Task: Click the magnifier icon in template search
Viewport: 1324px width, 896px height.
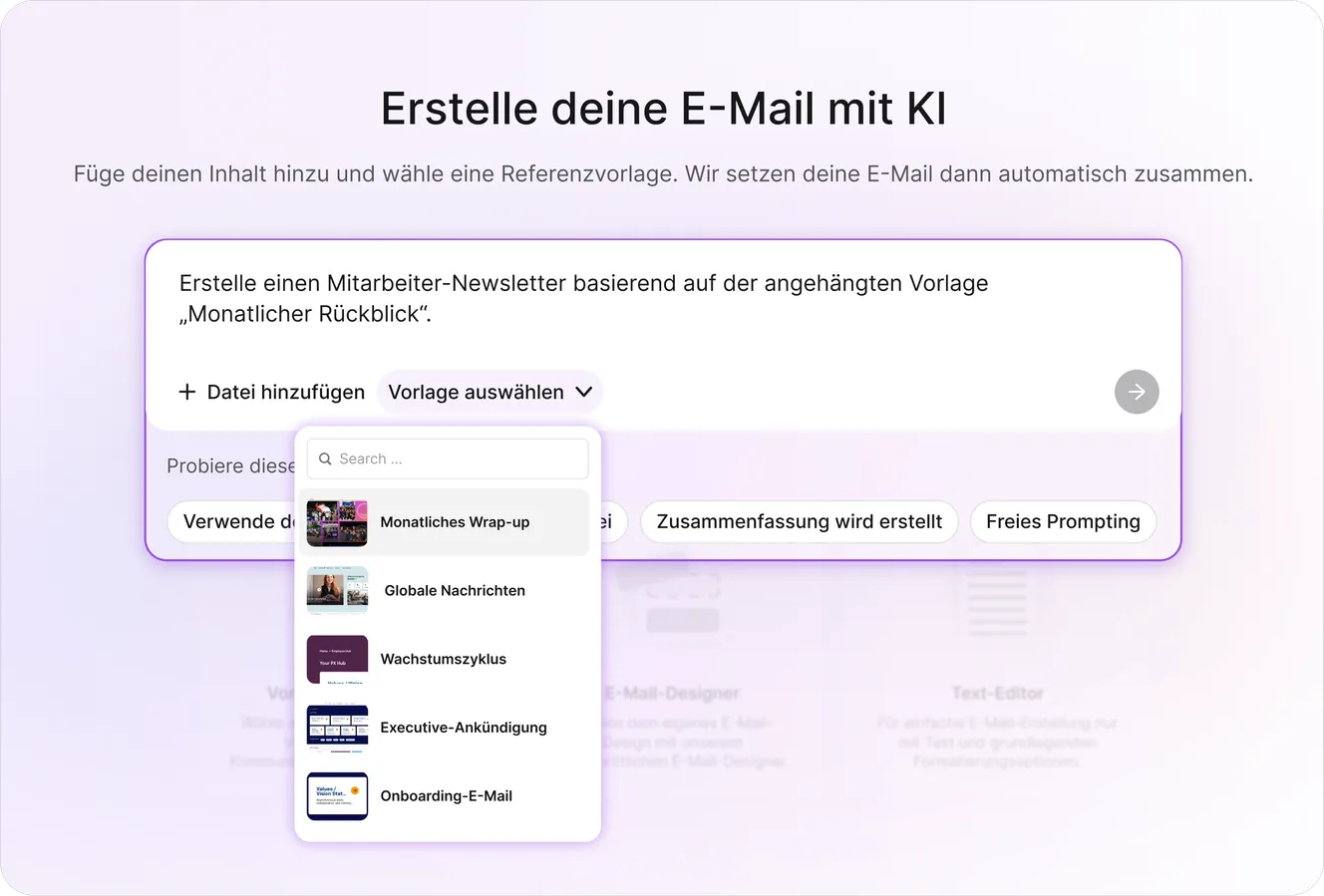Action: click(325, 459)
